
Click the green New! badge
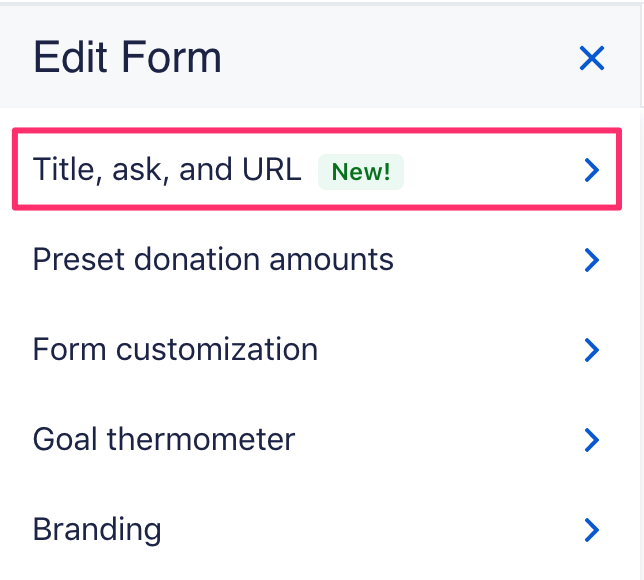(360, 171)
